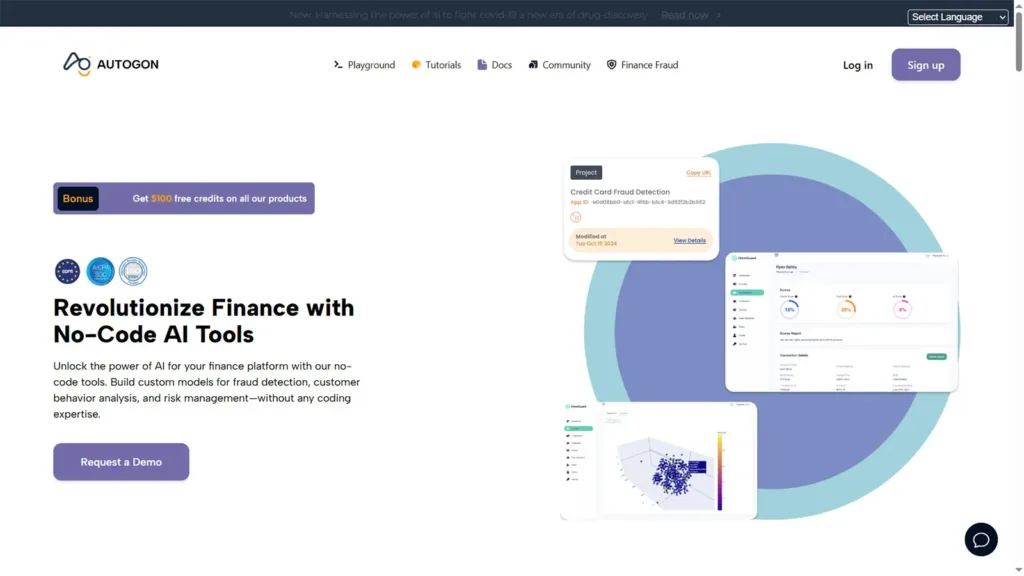This screenshot has width=1024, height=576.
Task: Click the score dashboard screenshot
Action: click(x=841, y=323)
